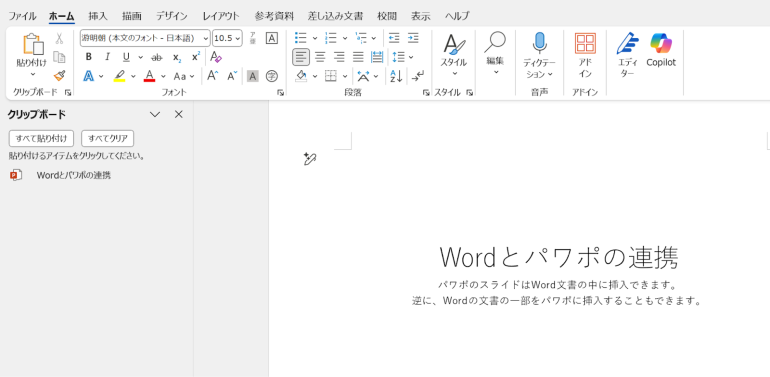Open the font name dropdown
The height and width of the screenshot is (377, 770).
(x=205, y=38)
